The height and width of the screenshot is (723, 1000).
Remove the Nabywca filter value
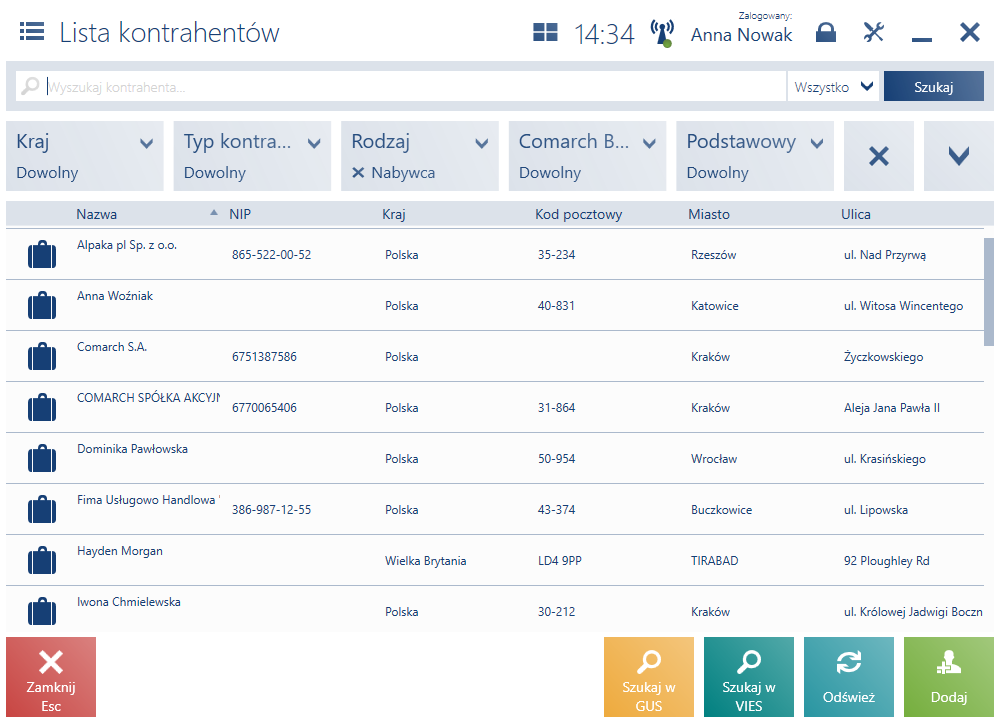coord(358,173)
